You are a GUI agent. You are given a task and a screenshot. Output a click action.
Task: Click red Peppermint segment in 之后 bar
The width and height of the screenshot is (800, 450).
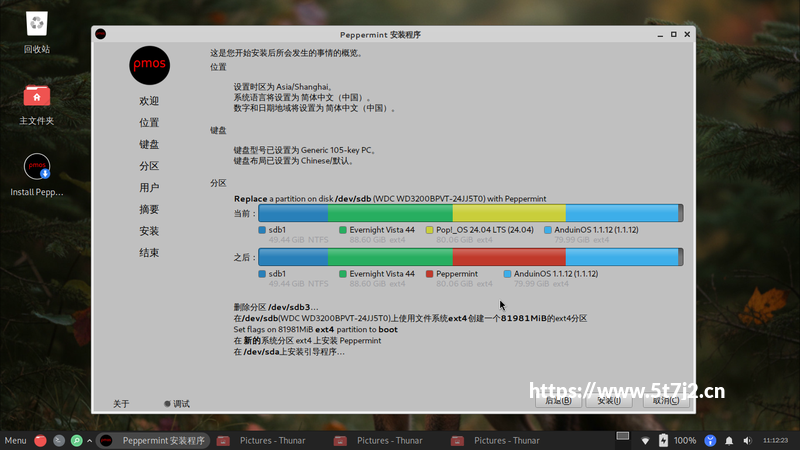pyautogui.click(x=509, y=257)
